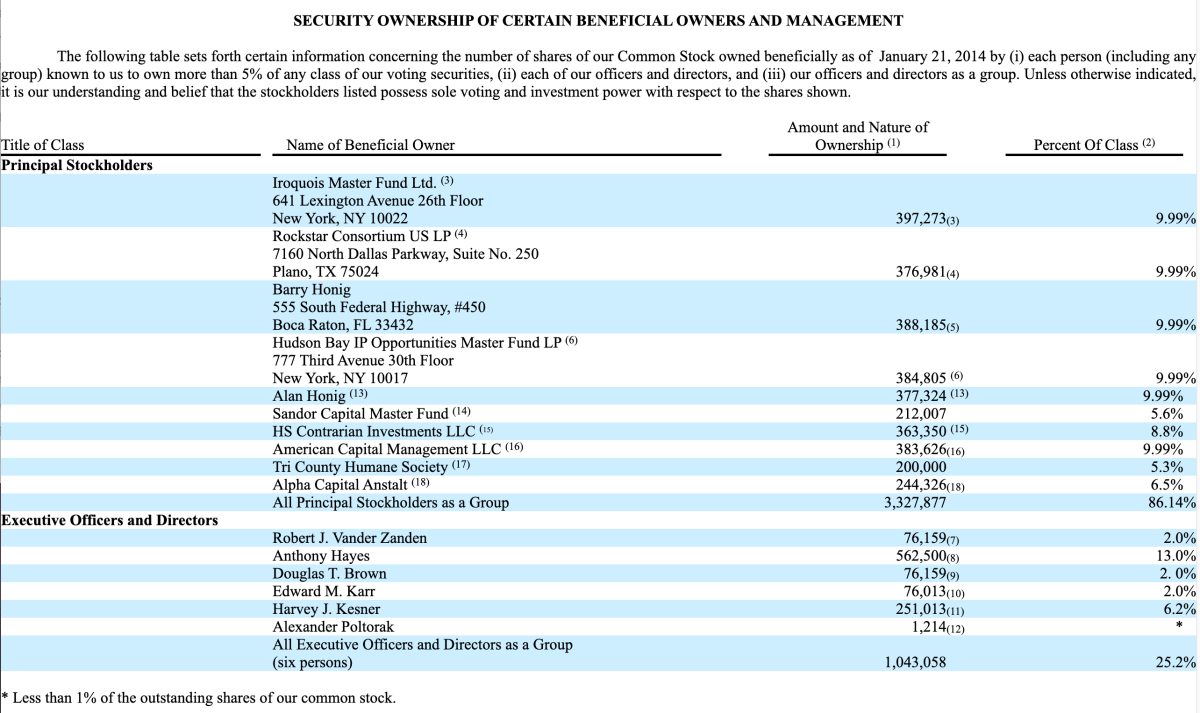1200x713 pixels.
Task: Select the value '212,007'
Action: pyautogui.click(x=921, y=414)
